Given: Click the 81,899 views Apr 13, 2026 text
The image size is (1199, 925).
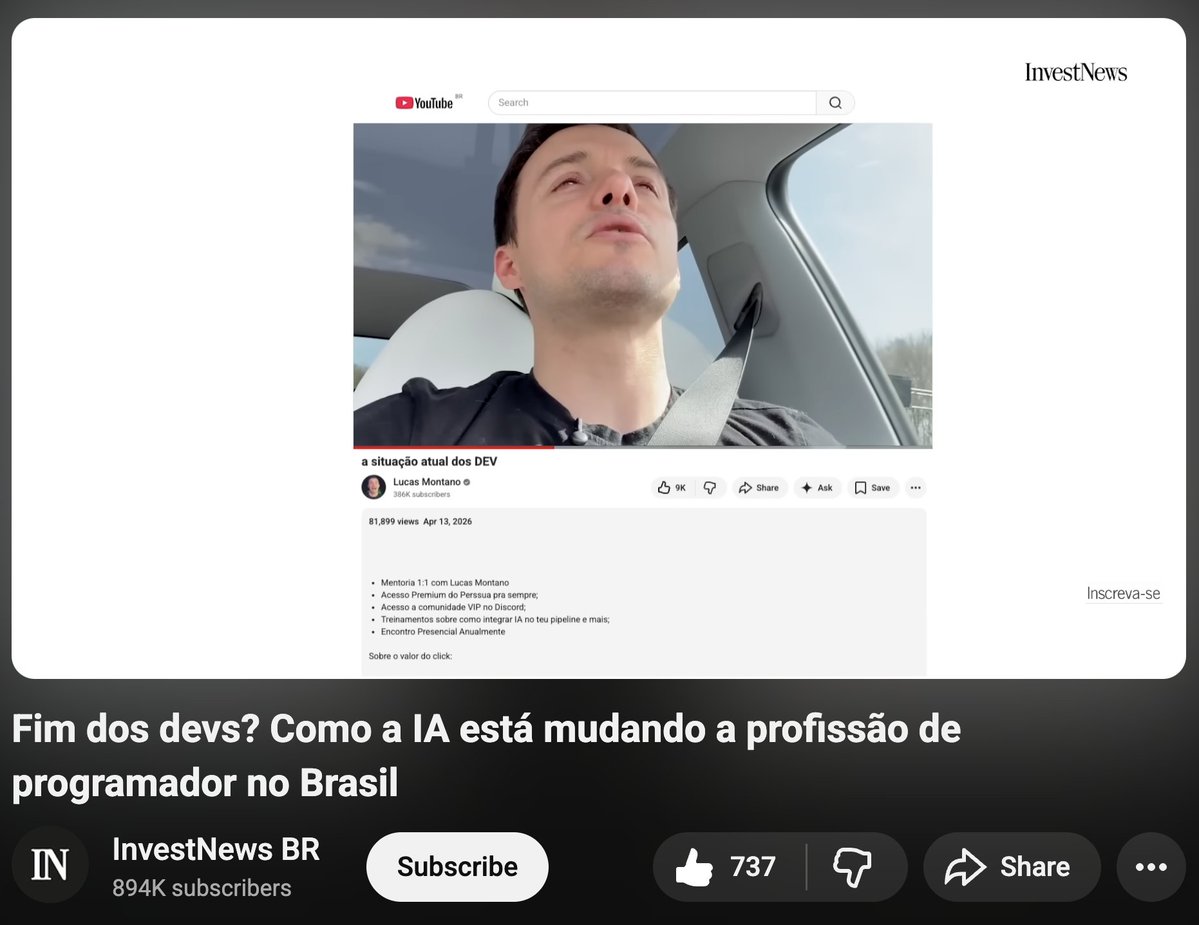Looking at the screenshot, I should point(420,521).
